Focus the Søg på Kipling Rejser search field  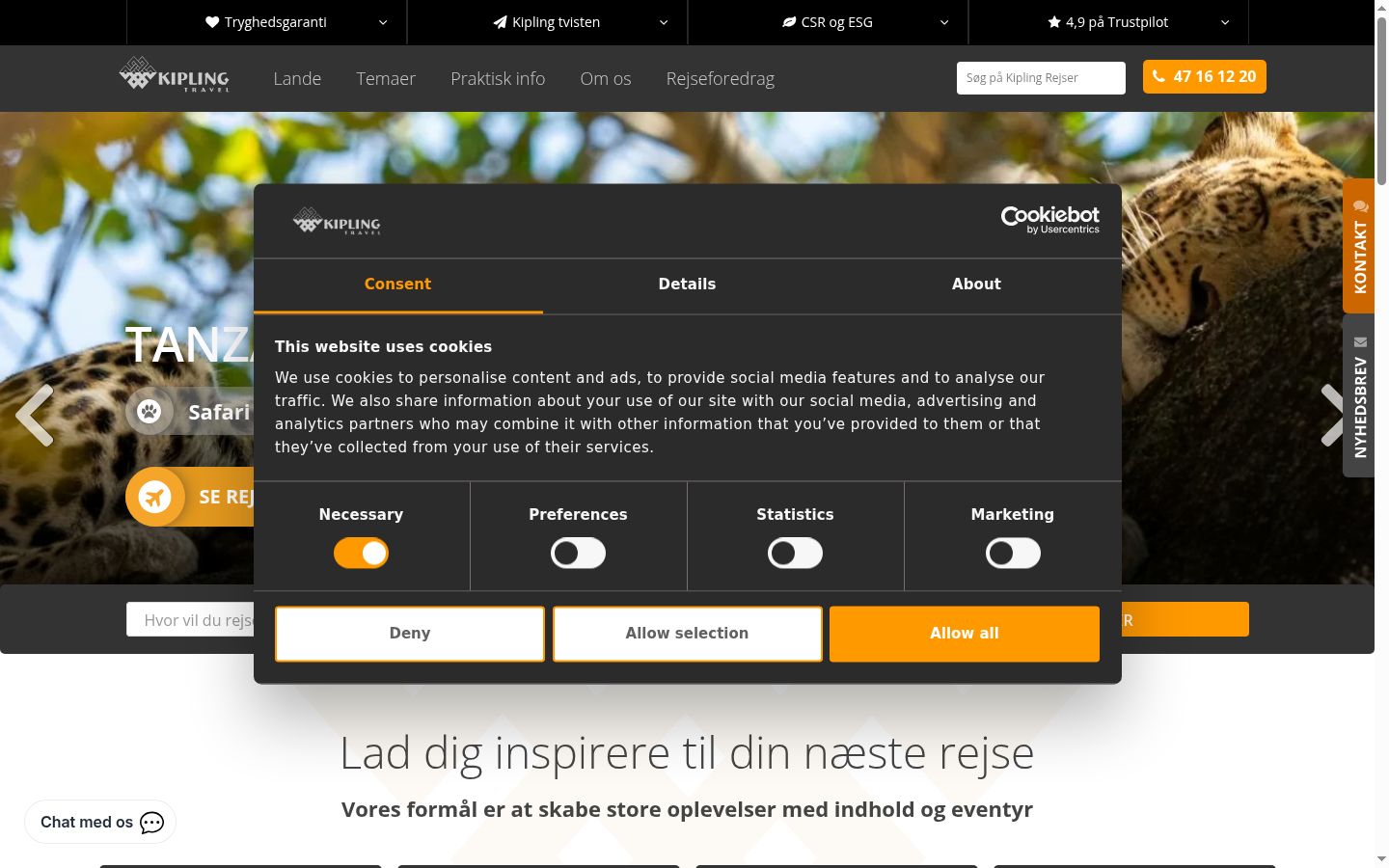coord(1041,78)
